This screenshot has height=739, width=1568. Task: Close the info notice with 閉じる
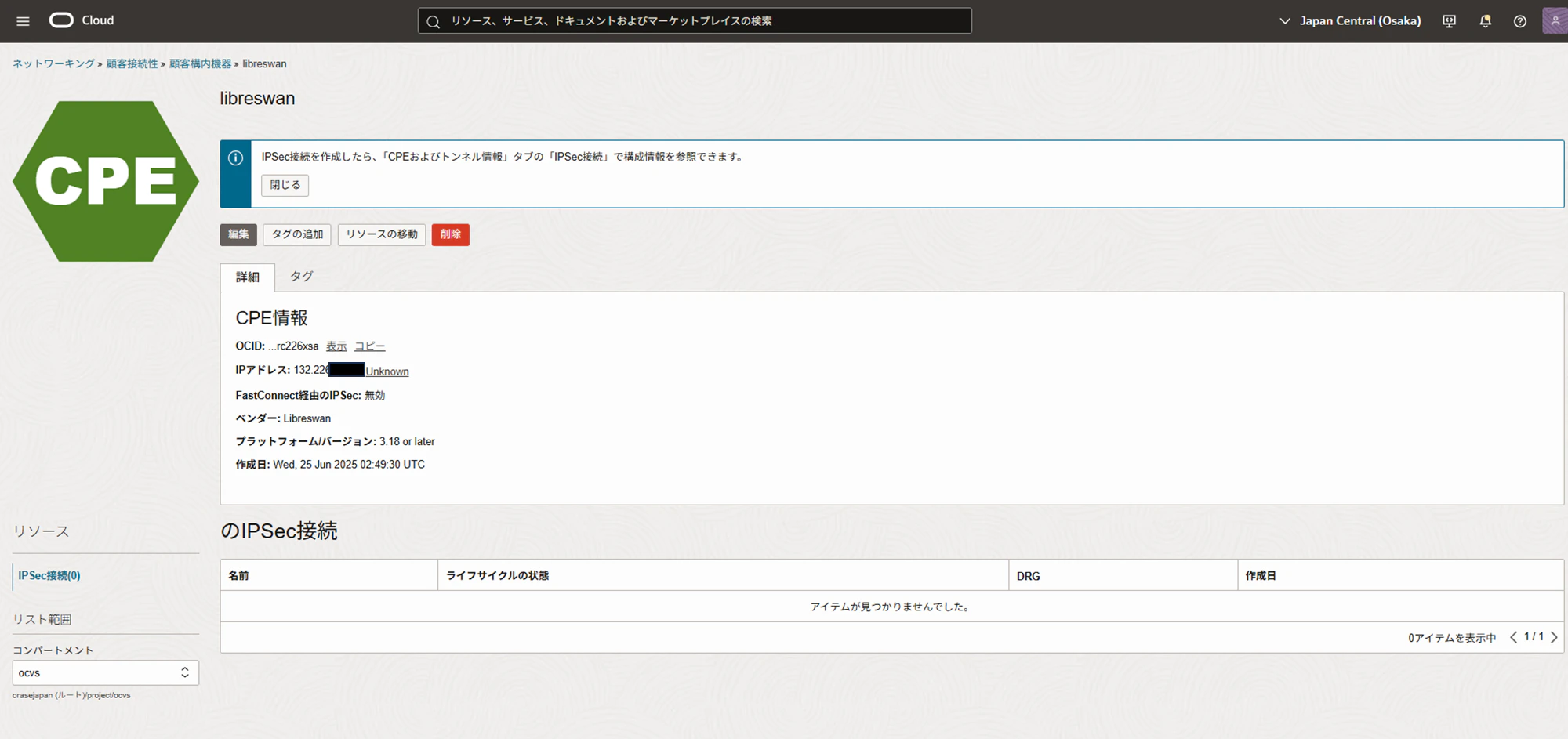click(285, 185)
